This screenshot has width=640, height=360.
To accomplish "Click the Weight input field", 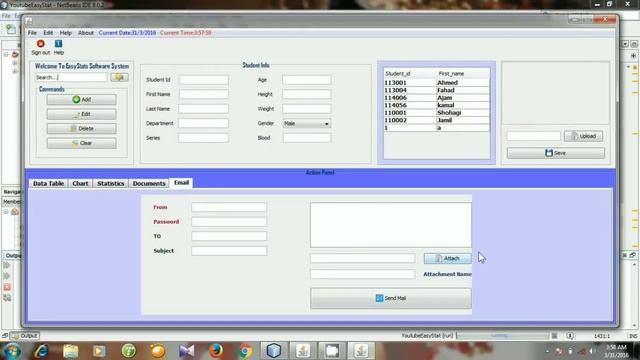I will (x=307, y=109).
